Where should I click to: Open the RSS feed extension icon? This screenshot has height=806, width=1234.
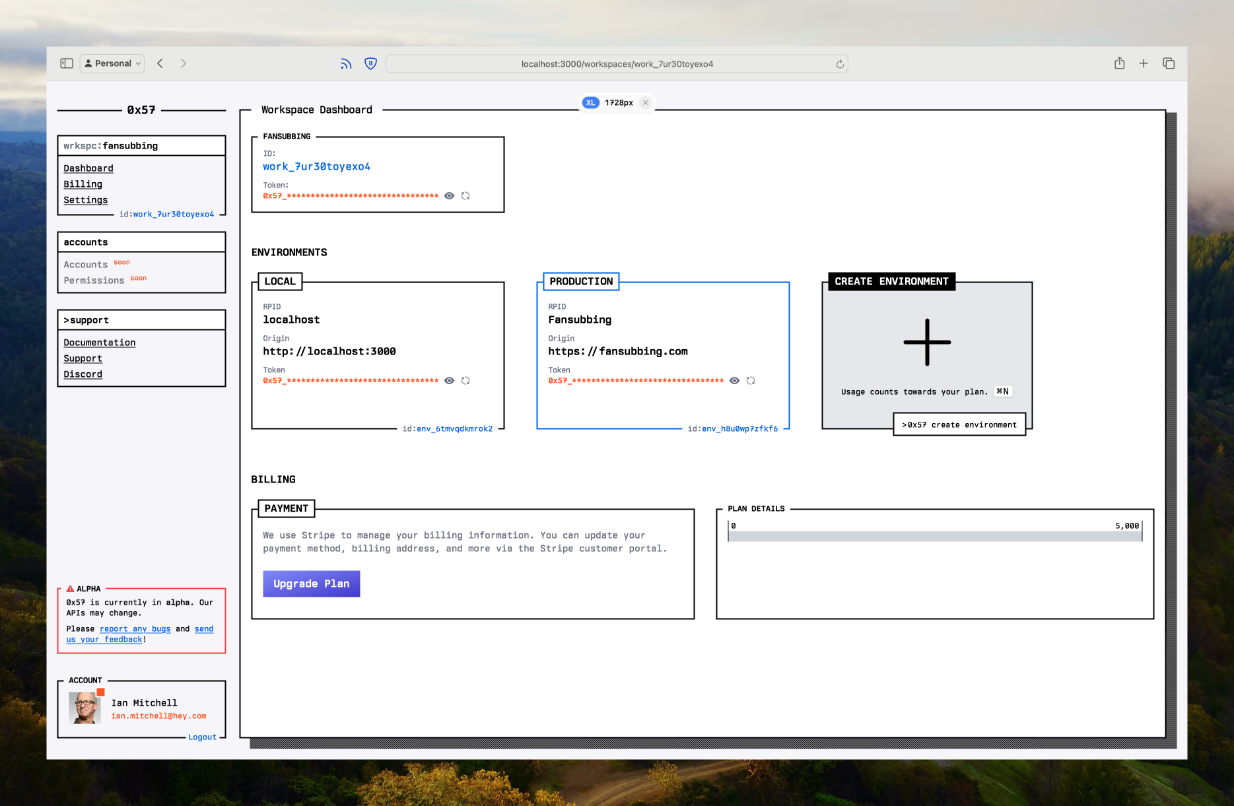tap(346, 63)
